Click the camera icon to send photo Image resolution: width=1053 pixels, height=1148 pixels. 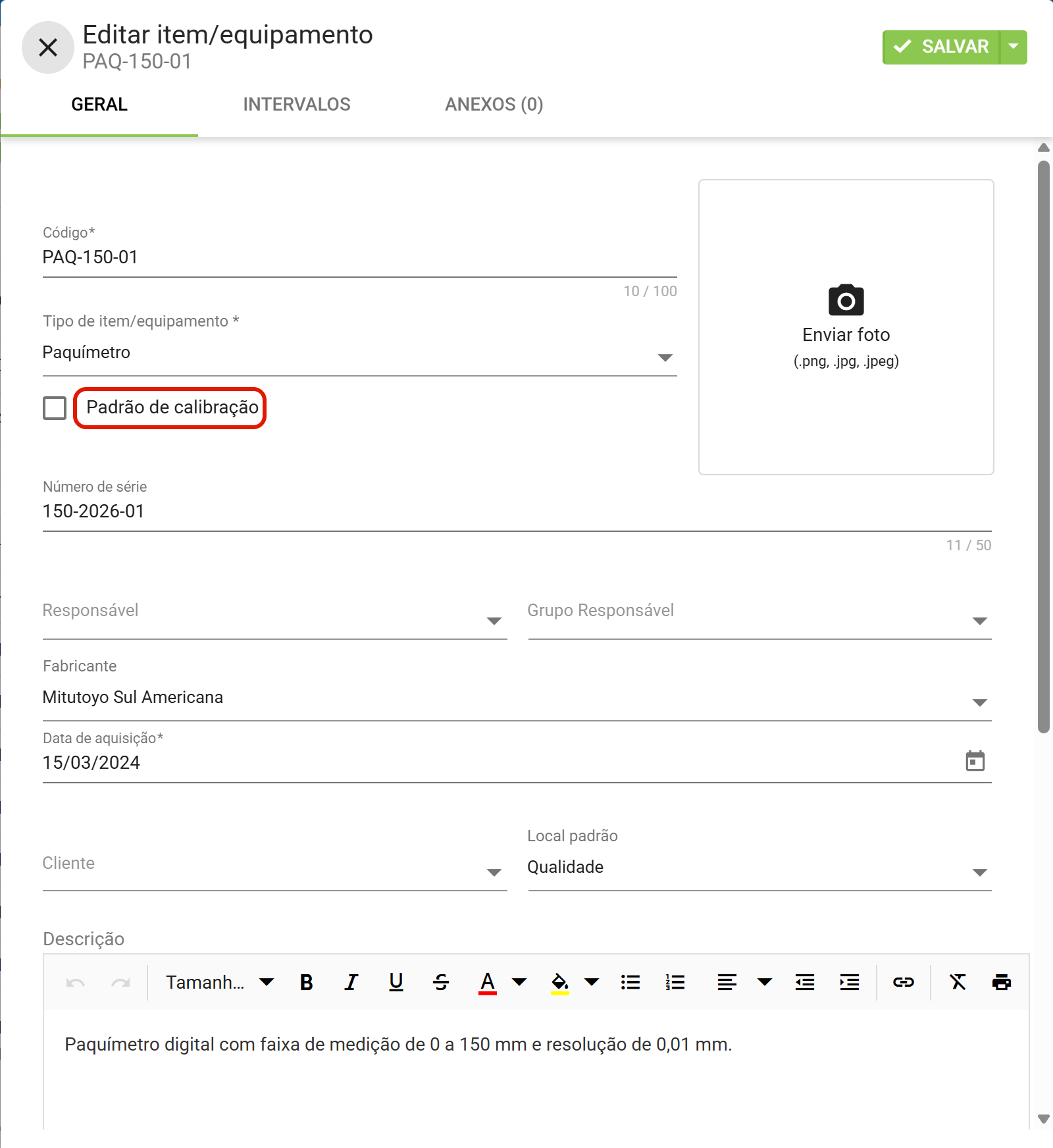[x=846, y=300]
